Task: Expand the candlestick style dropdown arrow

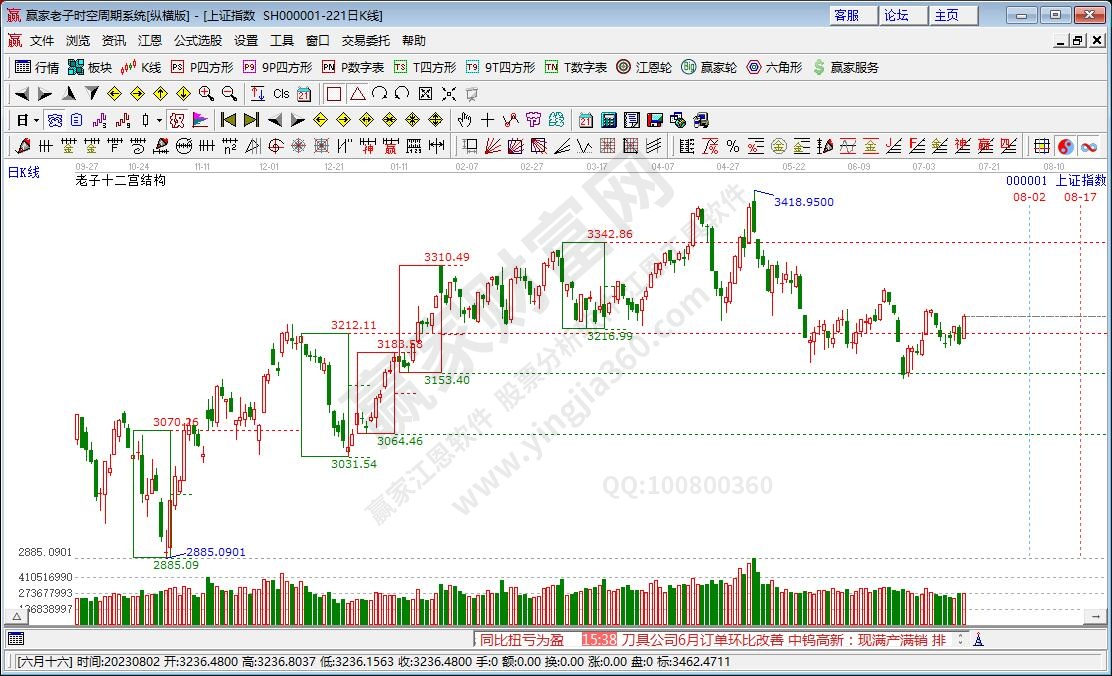Action: pyautogui.click(x=159, y=120)
